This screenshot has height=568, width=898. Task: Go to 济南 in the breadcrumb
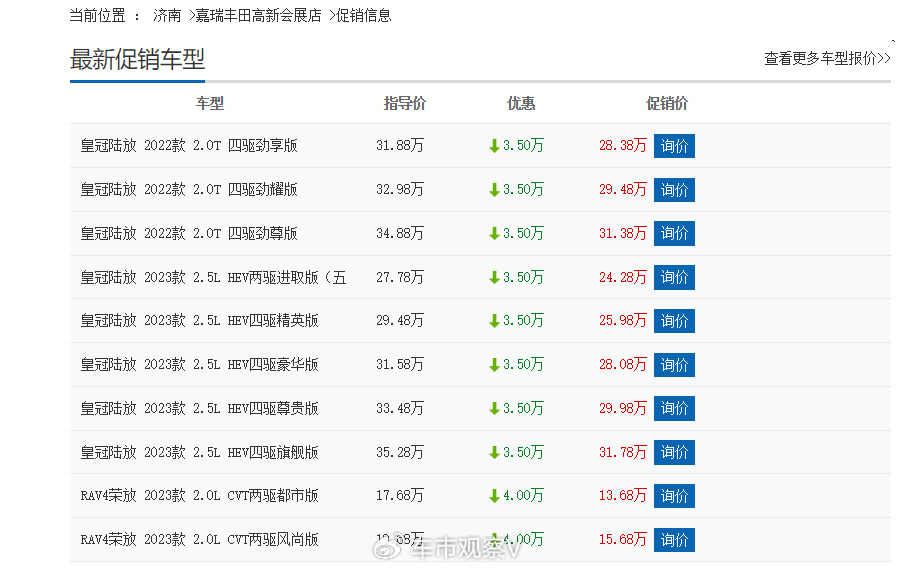pos(167,15)
